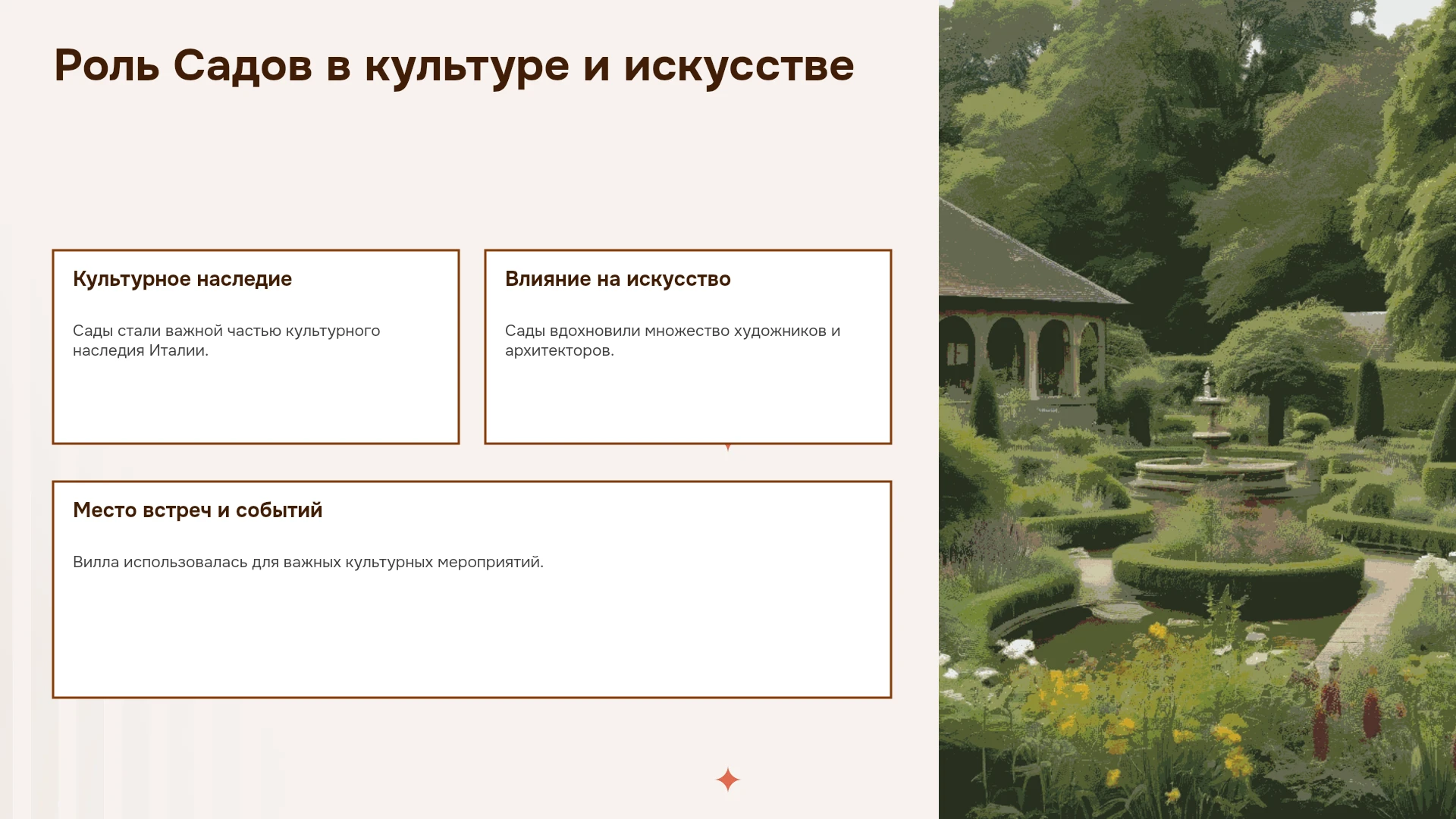Click the text 'Сады стали важной частью культурного наследия'
This screenshot has width=1456, height=819.
(x=226, y=340)
